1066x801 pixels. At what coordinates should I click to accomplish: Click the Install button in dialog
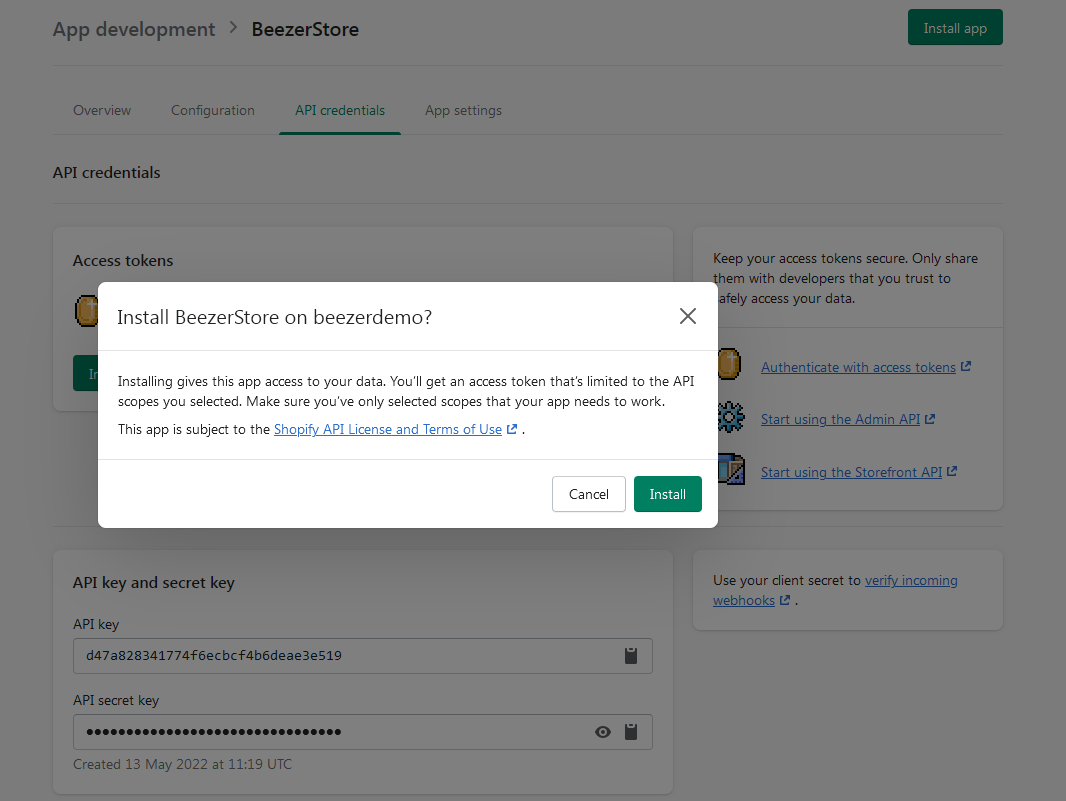(667, 494)
